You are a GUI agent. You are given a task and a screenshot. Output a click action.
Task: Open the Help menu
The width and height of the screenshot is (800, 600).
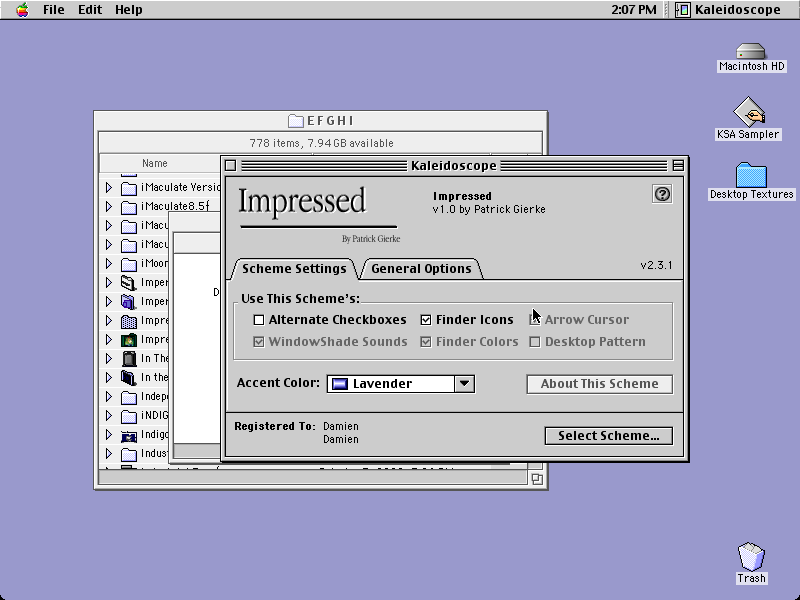click(x=129, y=10)
